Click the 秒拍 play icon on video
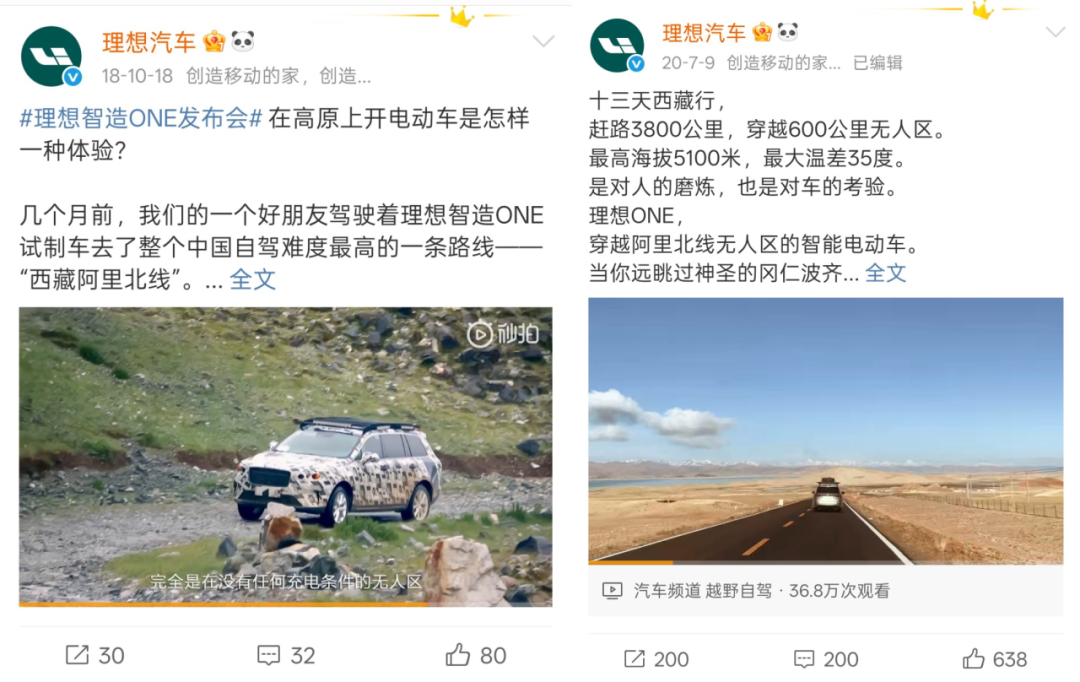The image size is (1080, 682). [x=480, y=335]
